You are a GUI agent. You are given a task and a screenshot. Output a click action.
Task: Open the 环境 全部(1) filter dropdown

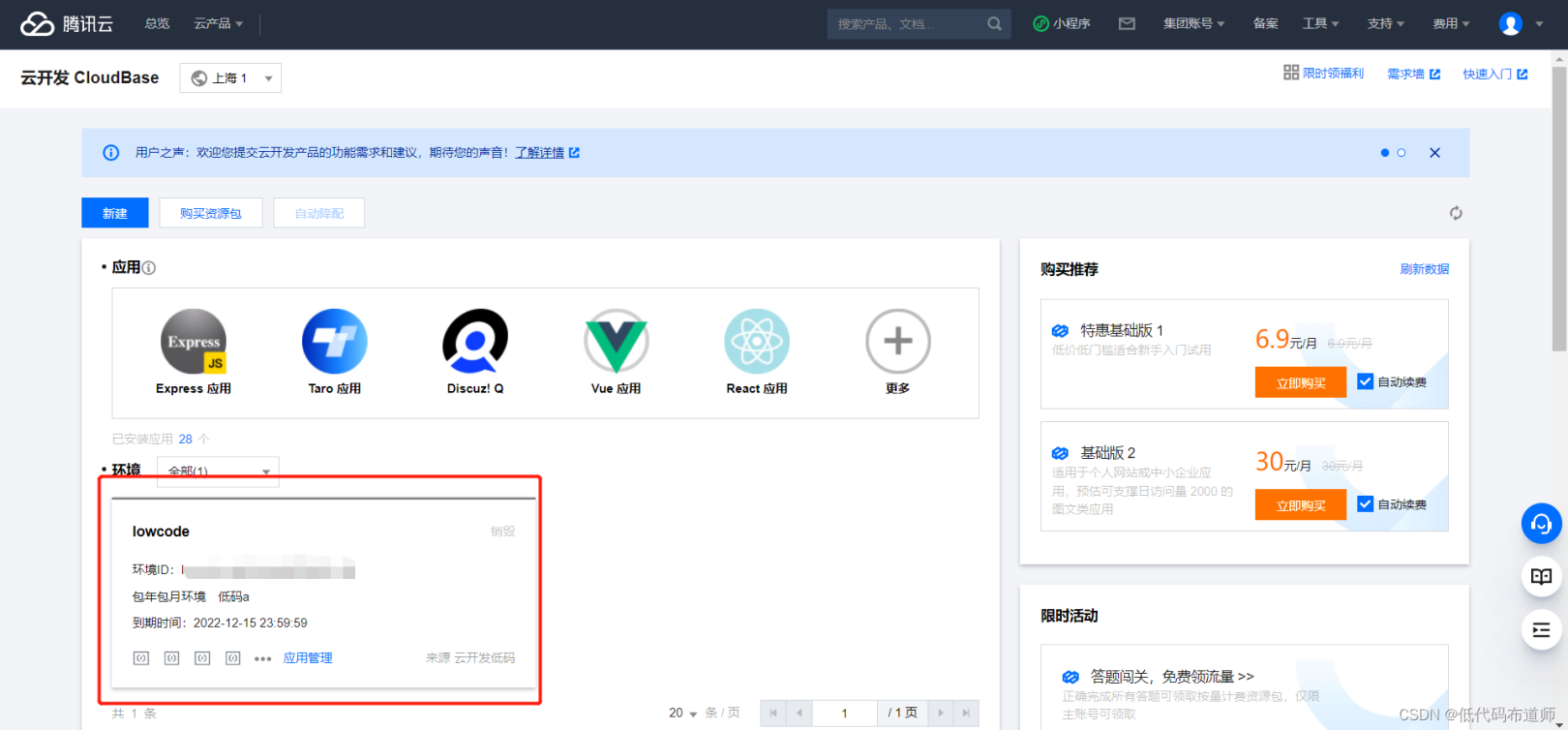coord(218,471)
